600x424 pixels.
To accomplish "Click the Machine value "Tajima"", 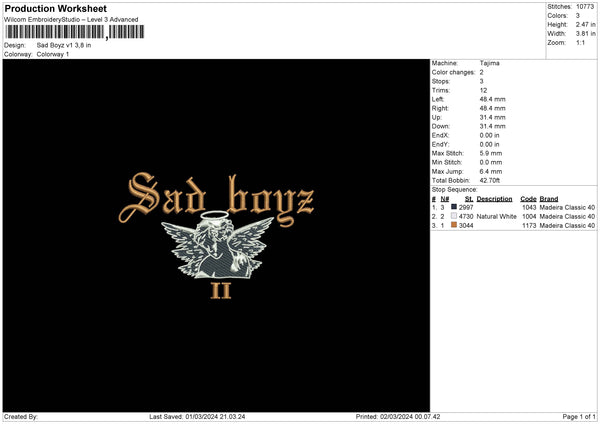I will [x=489, y=63].
